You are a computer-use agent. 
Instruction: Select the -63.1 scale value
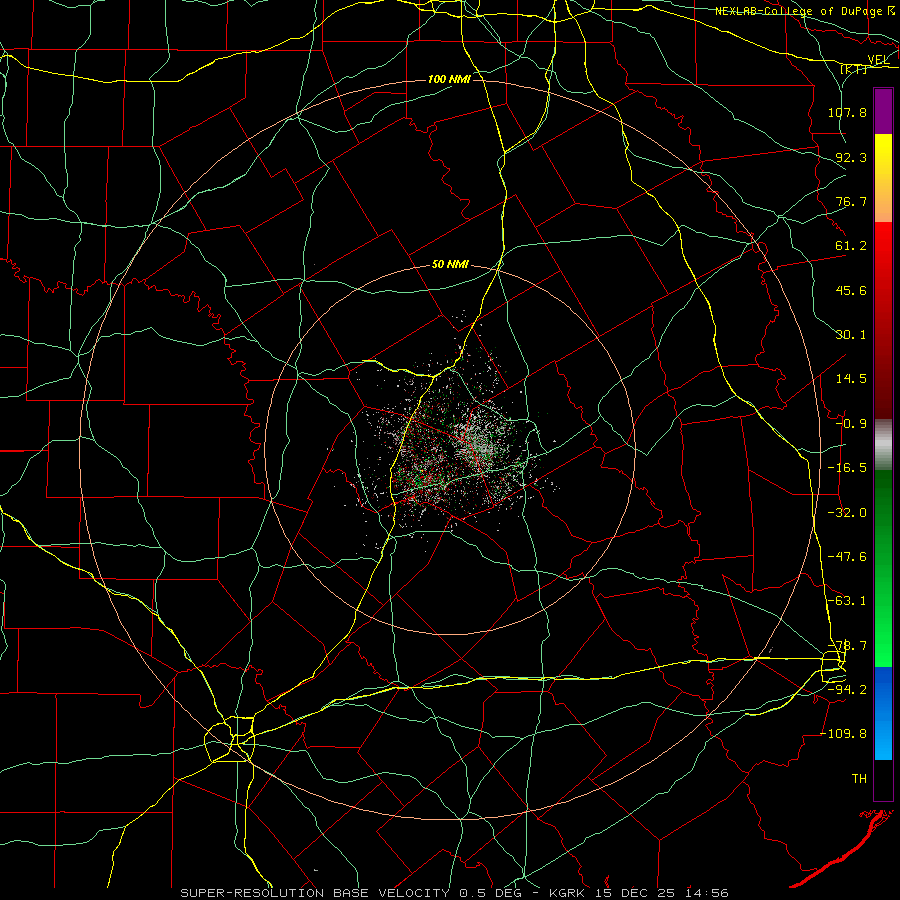[847, 601]
